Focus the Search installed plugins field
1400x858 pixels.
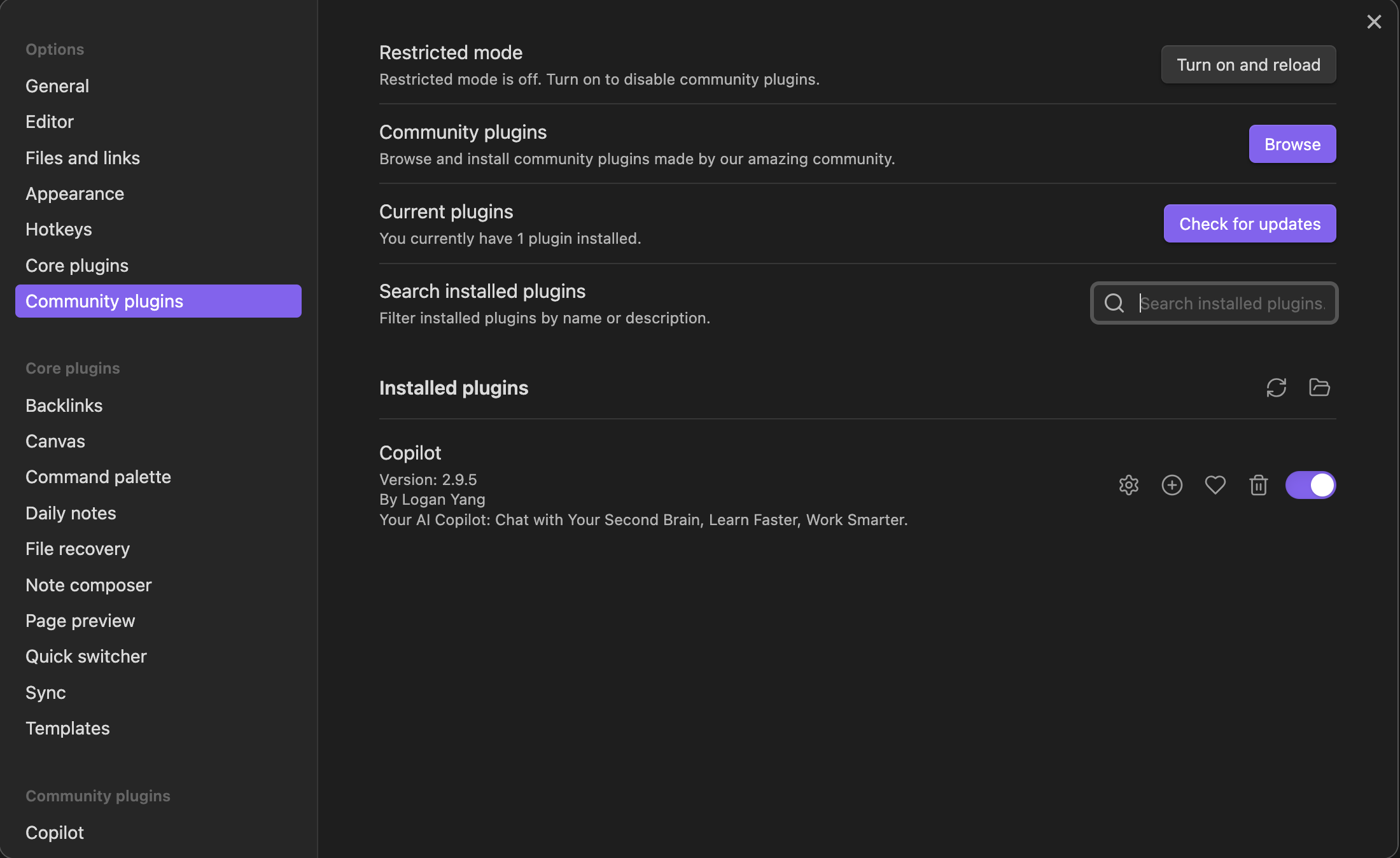point(1214,303)
